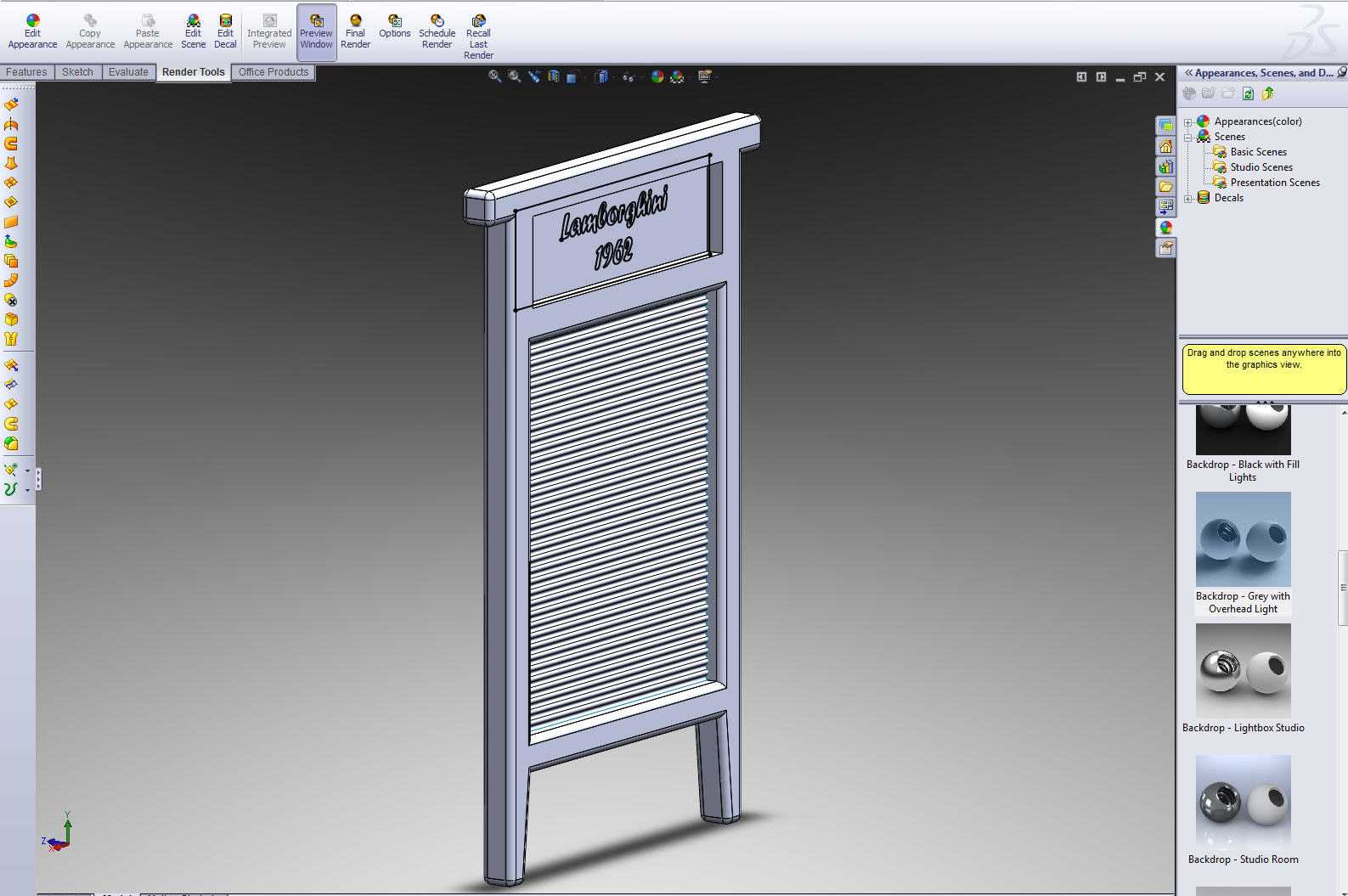Click Recall Last Render
Screen dimensions: 1348x896
[x=478, y=37]
